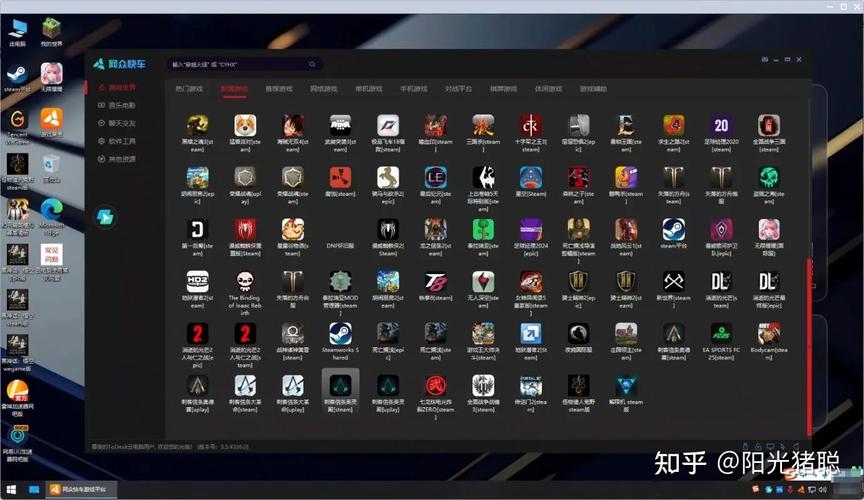This screenshot has height=500, width=864.
Task: Launch the Arma 3 game entry
Action: tap(340, 126)
